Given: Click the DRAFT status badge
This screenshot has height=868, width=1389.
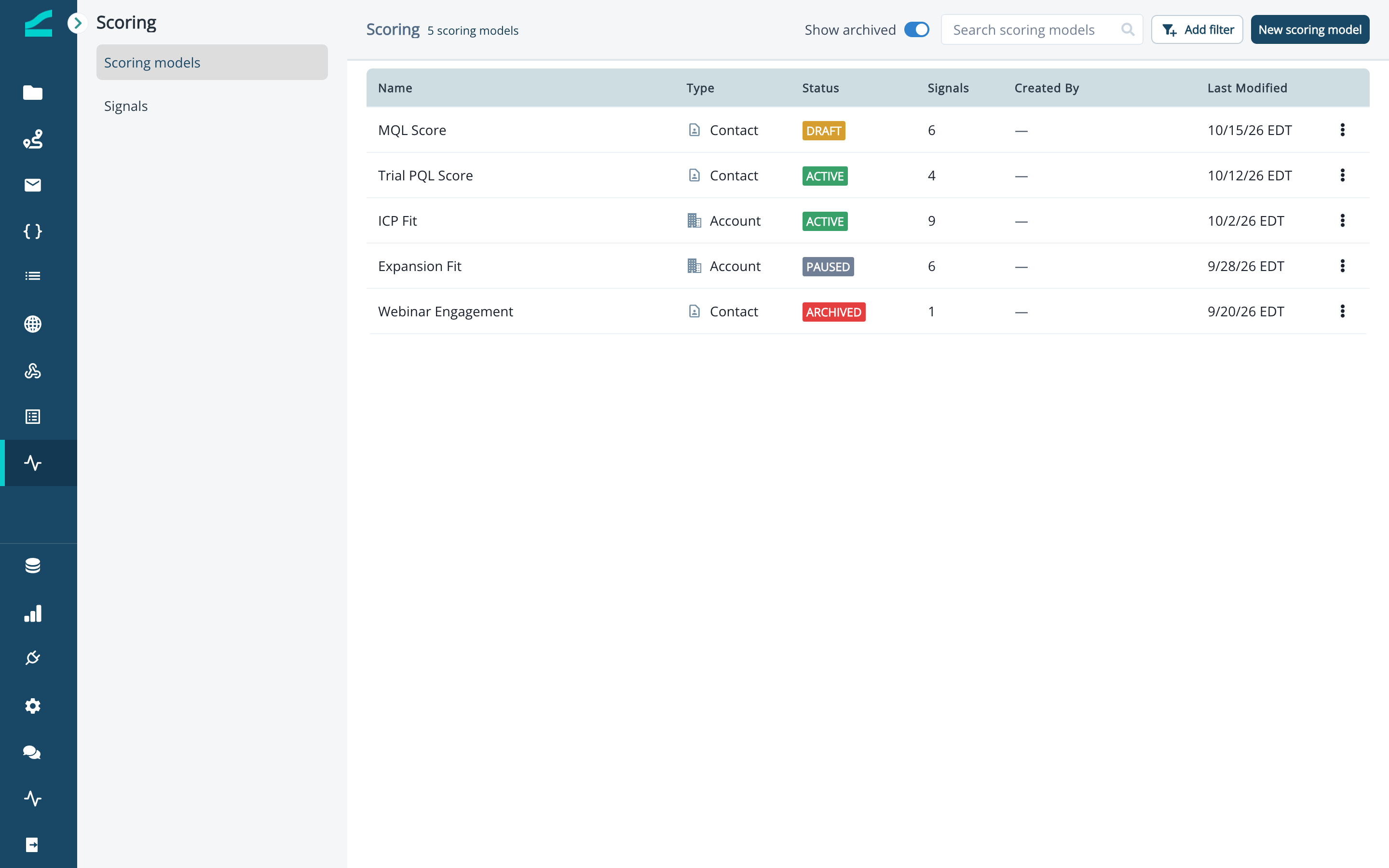Looking at the screenshot, I should (823, 131).
